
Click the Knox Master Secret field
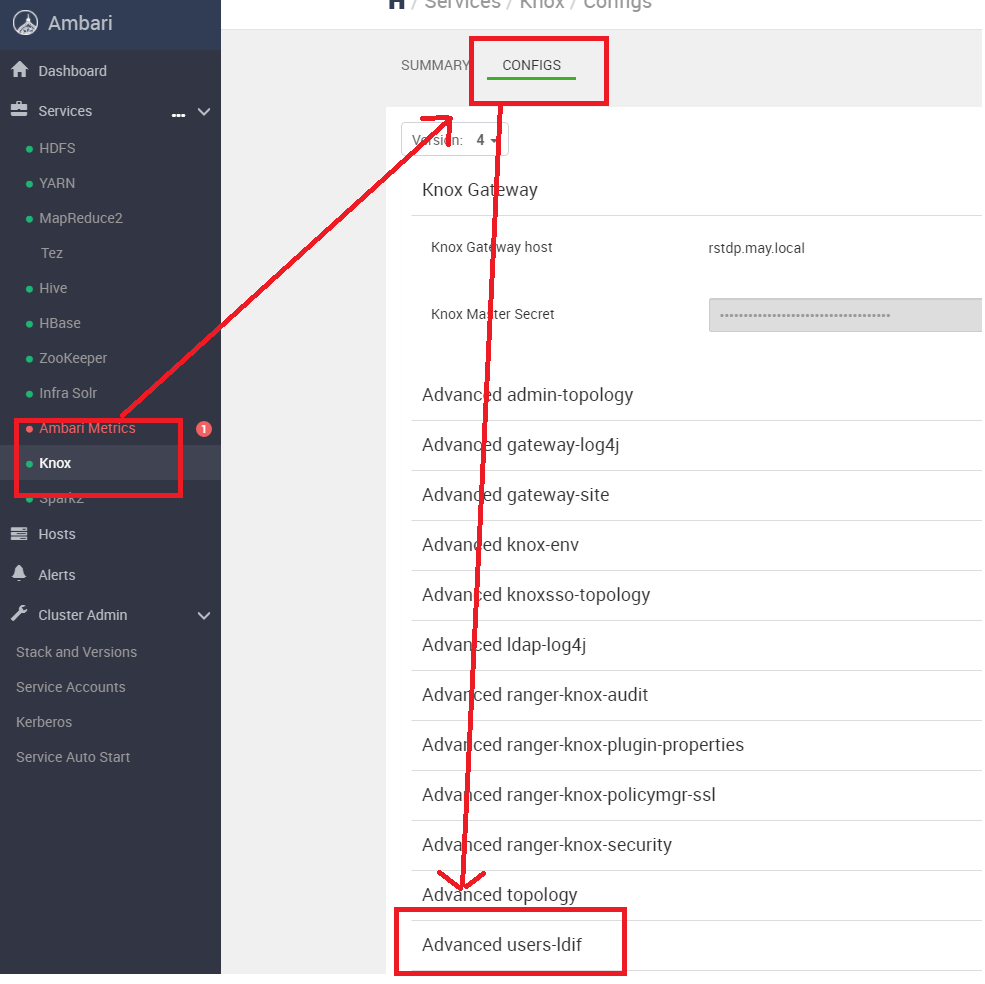pos(845,315)
